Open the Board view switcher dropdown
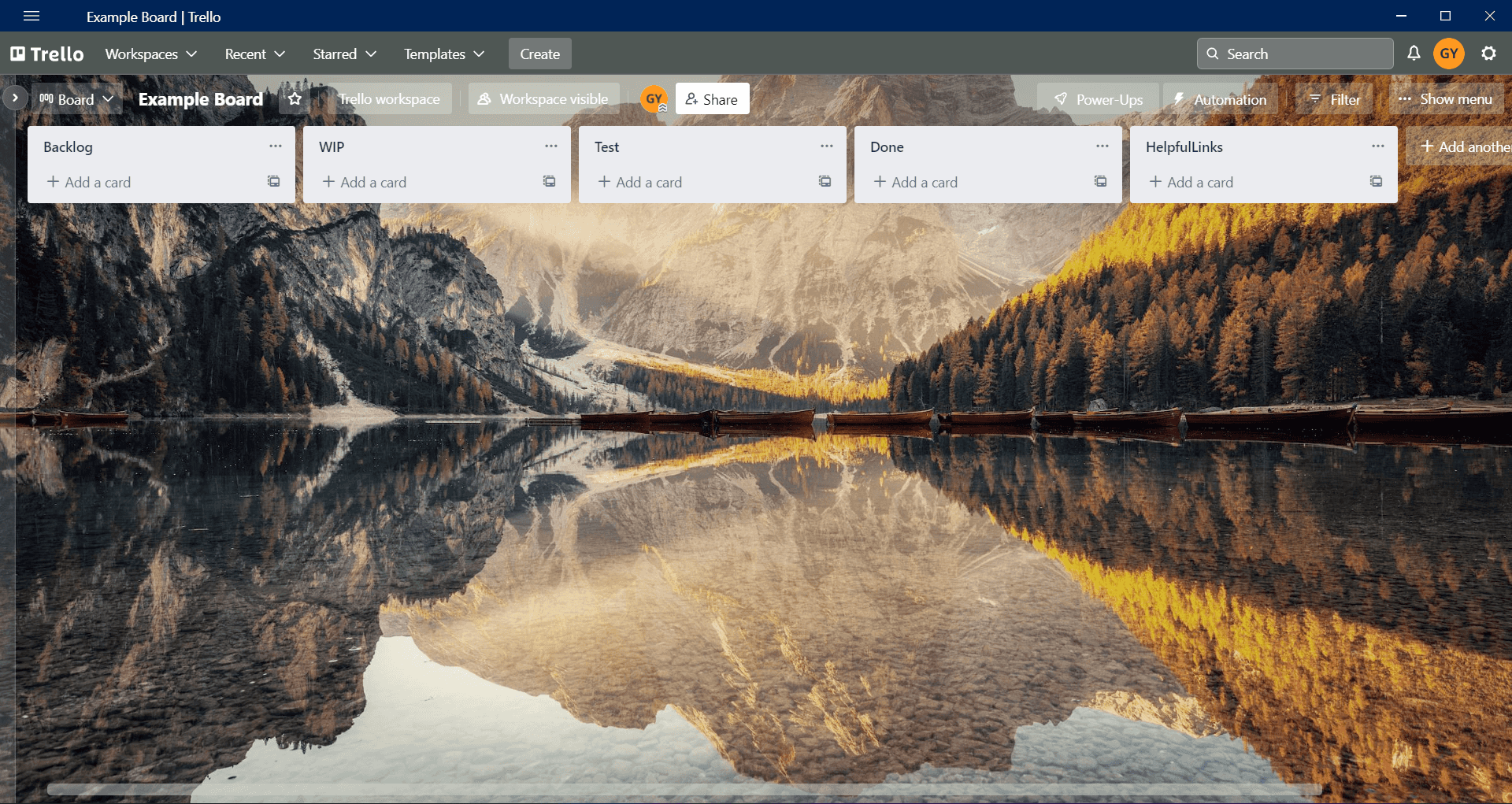 (77, 99)
